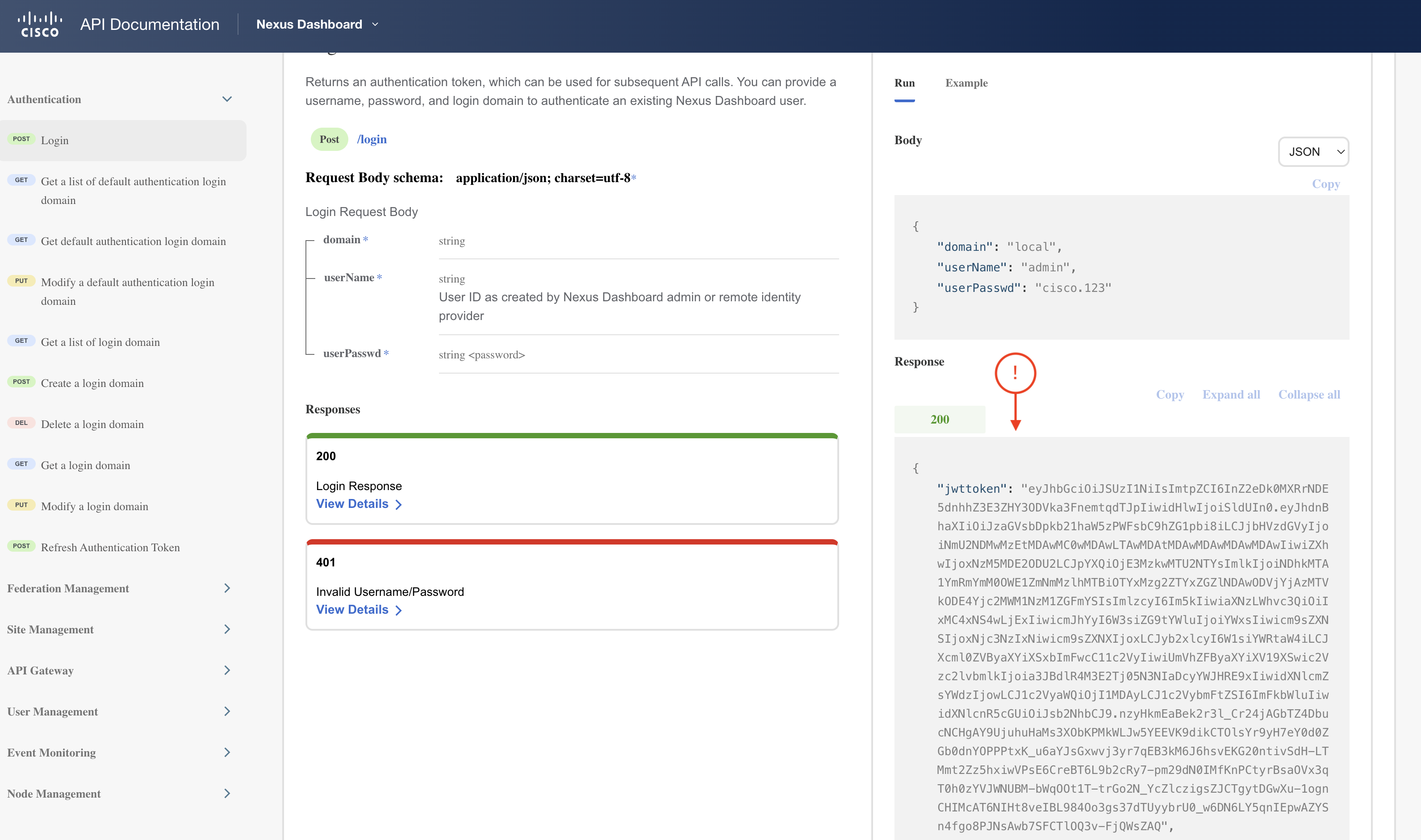Collapse the Authentication section
Viewport: 1421px width, 840px height.
227,99
